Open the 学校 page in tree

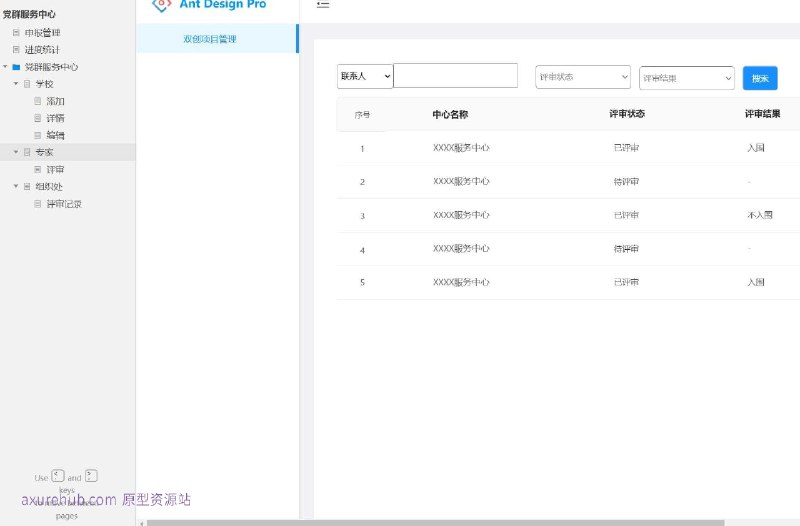click(44, 84)
